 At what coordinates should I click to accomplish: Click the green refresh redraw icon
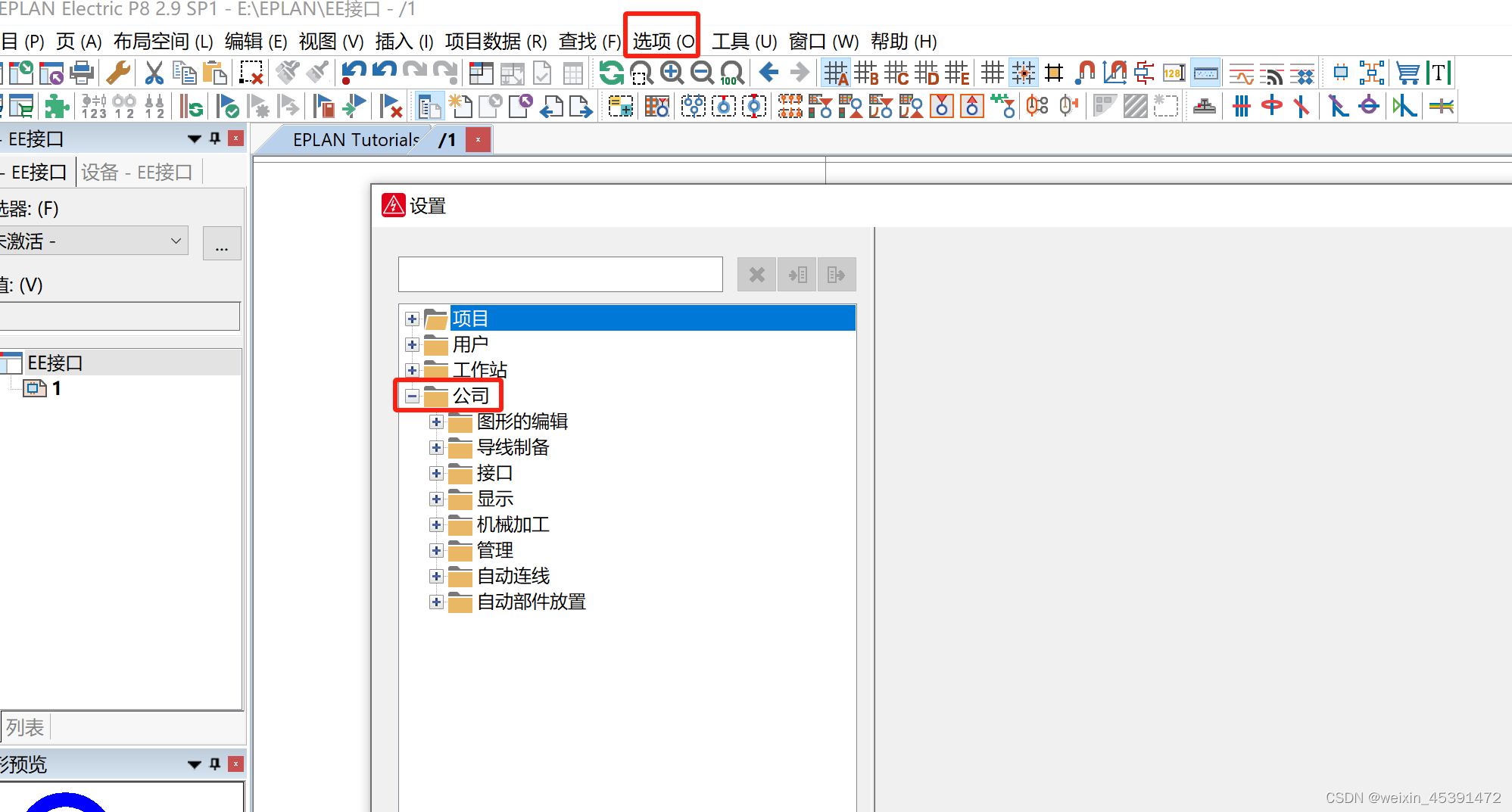[612, 73]
